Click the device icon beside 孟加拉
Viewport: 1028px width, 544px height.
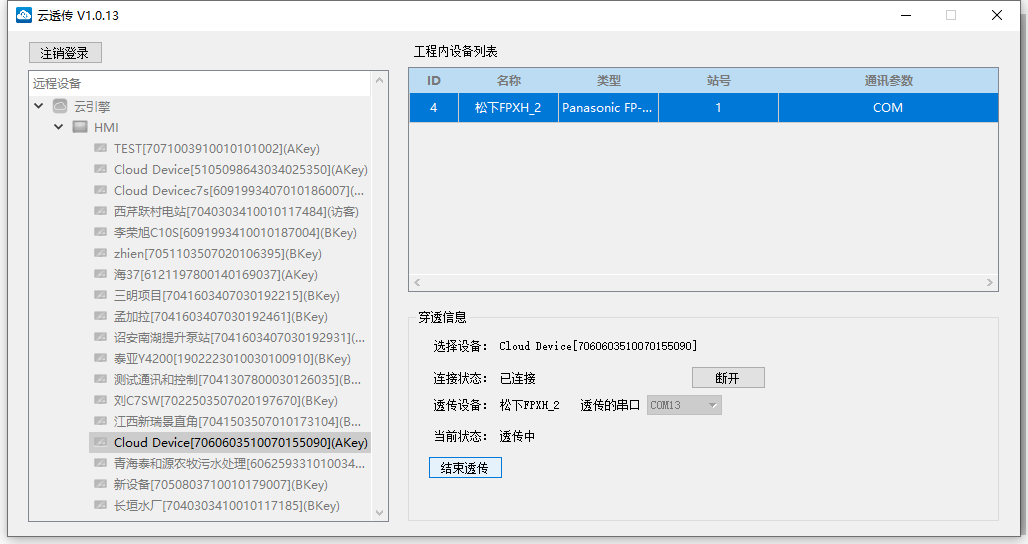[100, 316]
